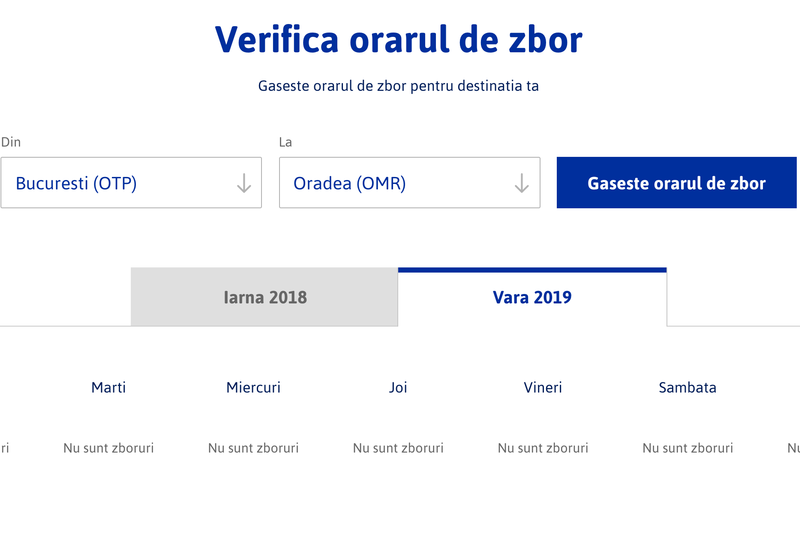The image size is (800, 534).
Task: Switch to the Iarna 2018 tab
Action: pos(264,297)
